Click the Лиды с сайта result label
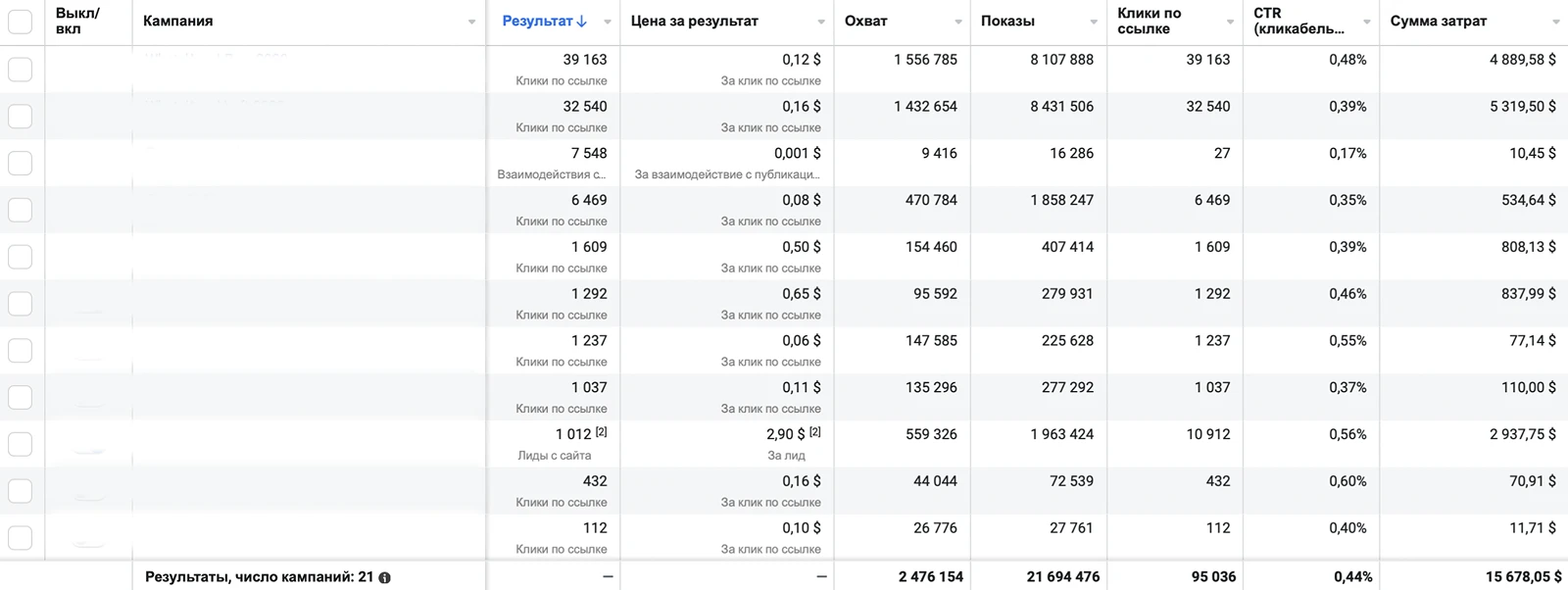This screenshot has width=1568, height=590. click(555, 456)
